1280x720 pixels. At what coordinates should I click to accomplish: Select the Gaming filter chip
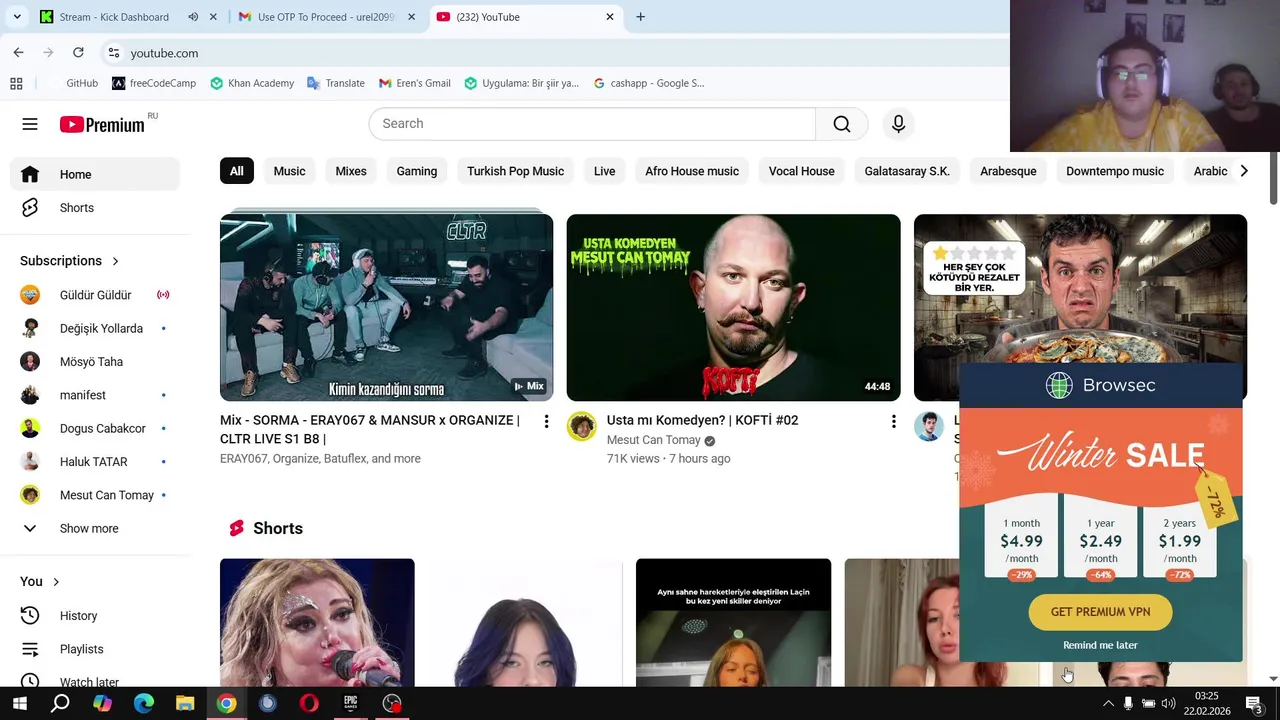[x=416, y=171]
